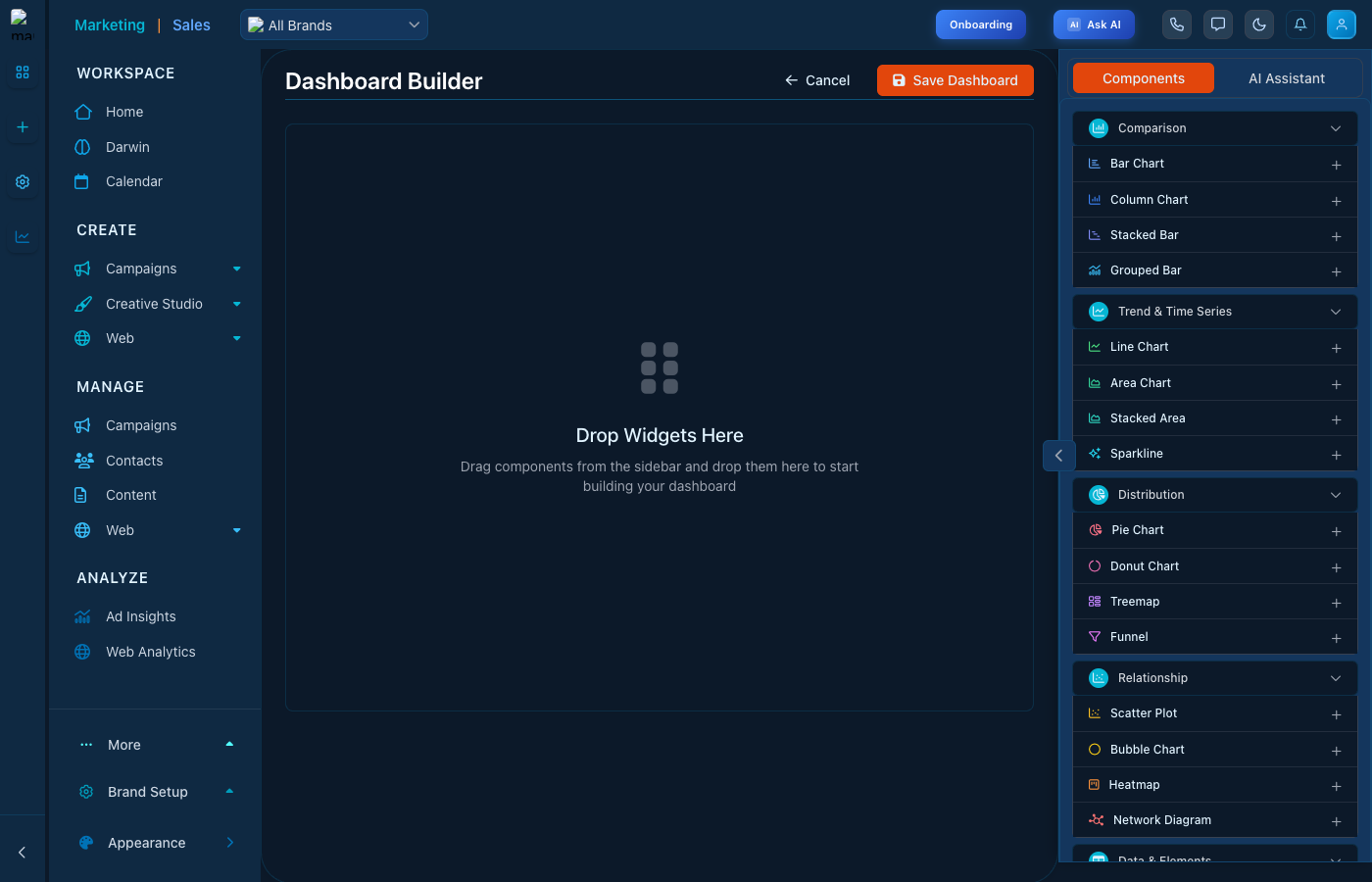The height and width of the screenshot is (882, 1372).
Task: Open the Appearance settings item
Action: point(157,843)
